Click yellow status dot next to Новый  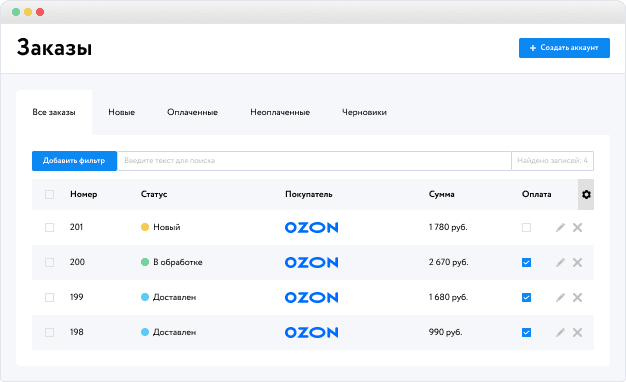[x=145, y=227]
